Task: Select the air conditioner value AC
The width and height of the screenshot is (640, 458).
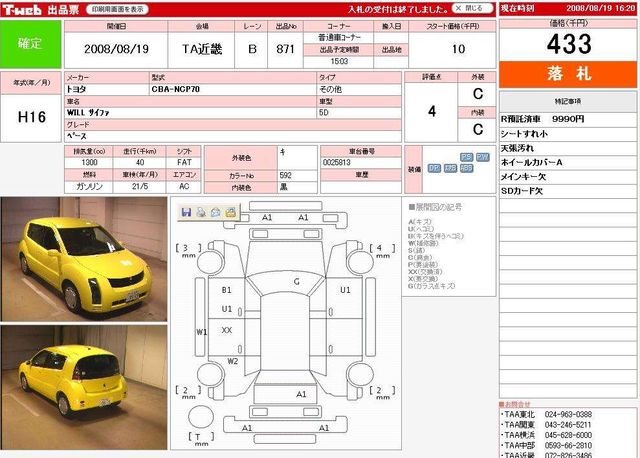Action: tap(184, 187)
